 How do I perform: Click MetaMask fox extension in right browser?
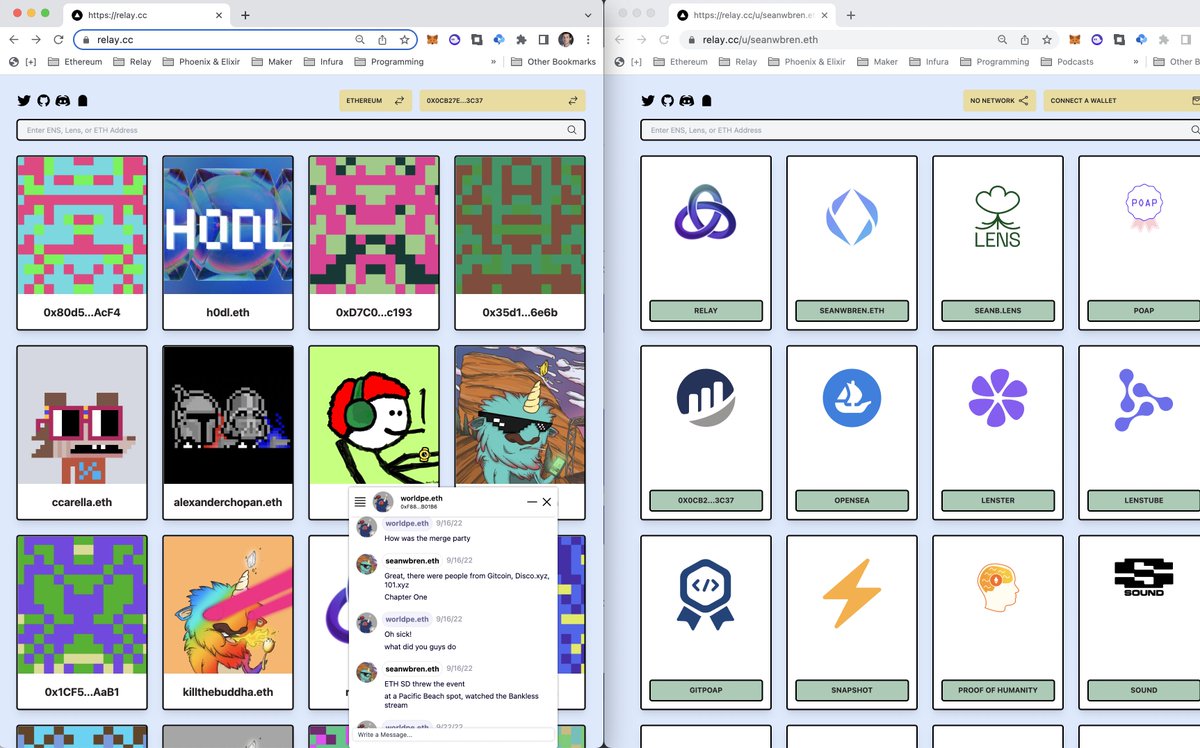click(1074, 40)
